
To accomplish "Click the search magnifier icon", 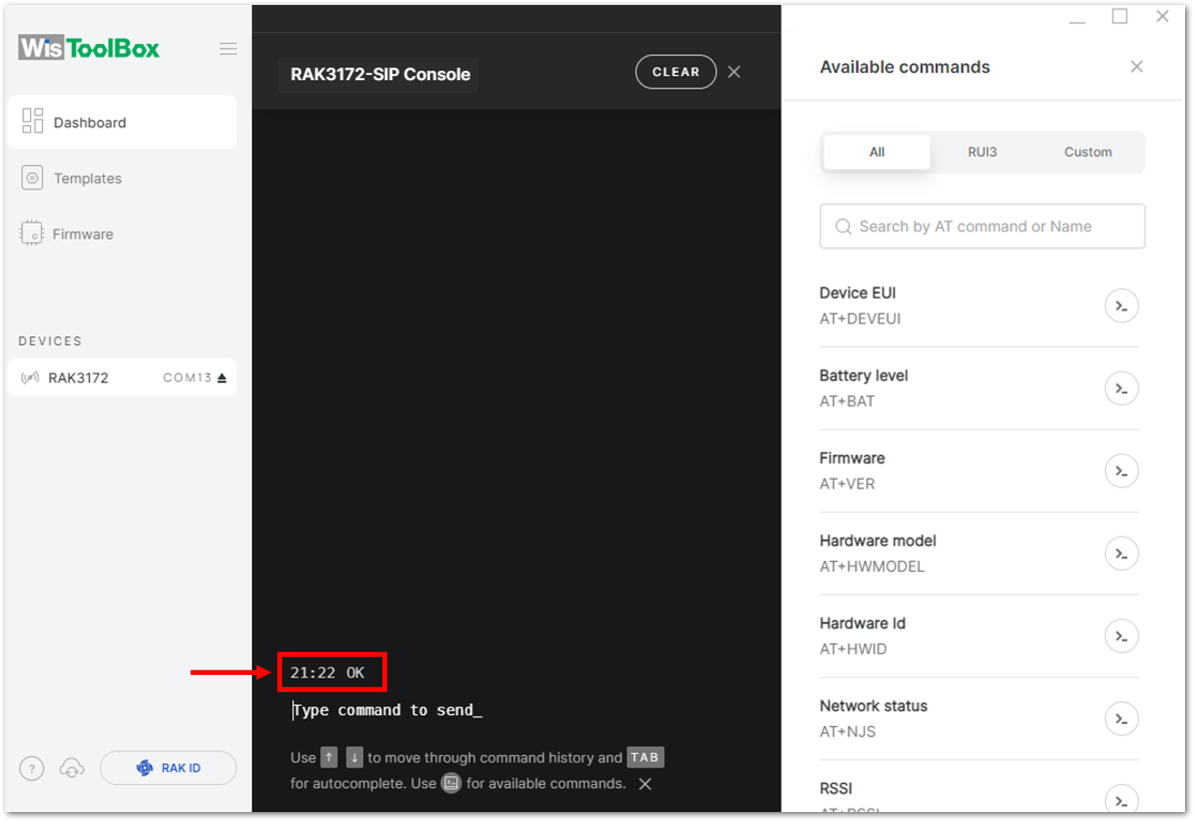I will 843,226.
